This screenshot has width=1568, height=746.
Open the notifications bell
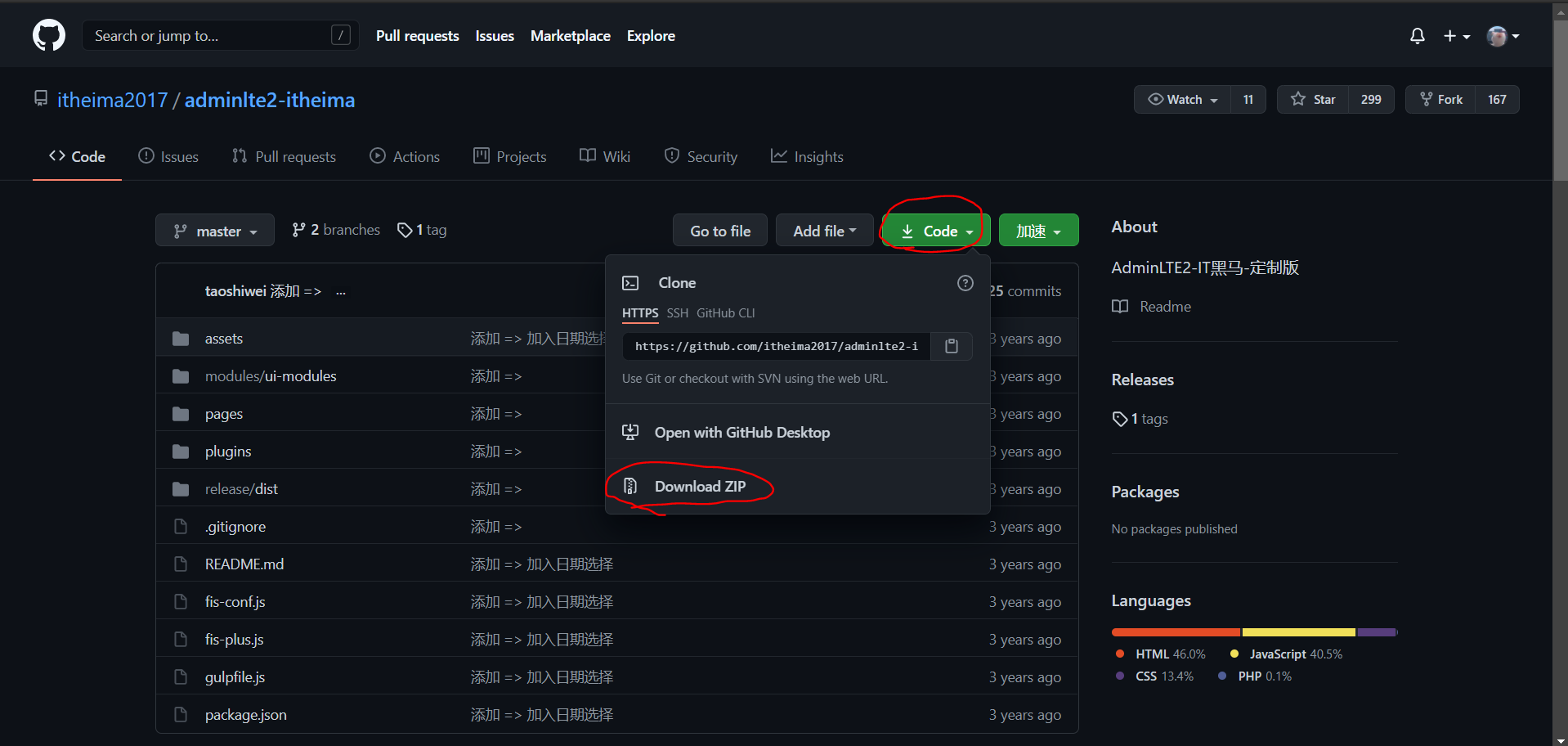click(1418, 36)
